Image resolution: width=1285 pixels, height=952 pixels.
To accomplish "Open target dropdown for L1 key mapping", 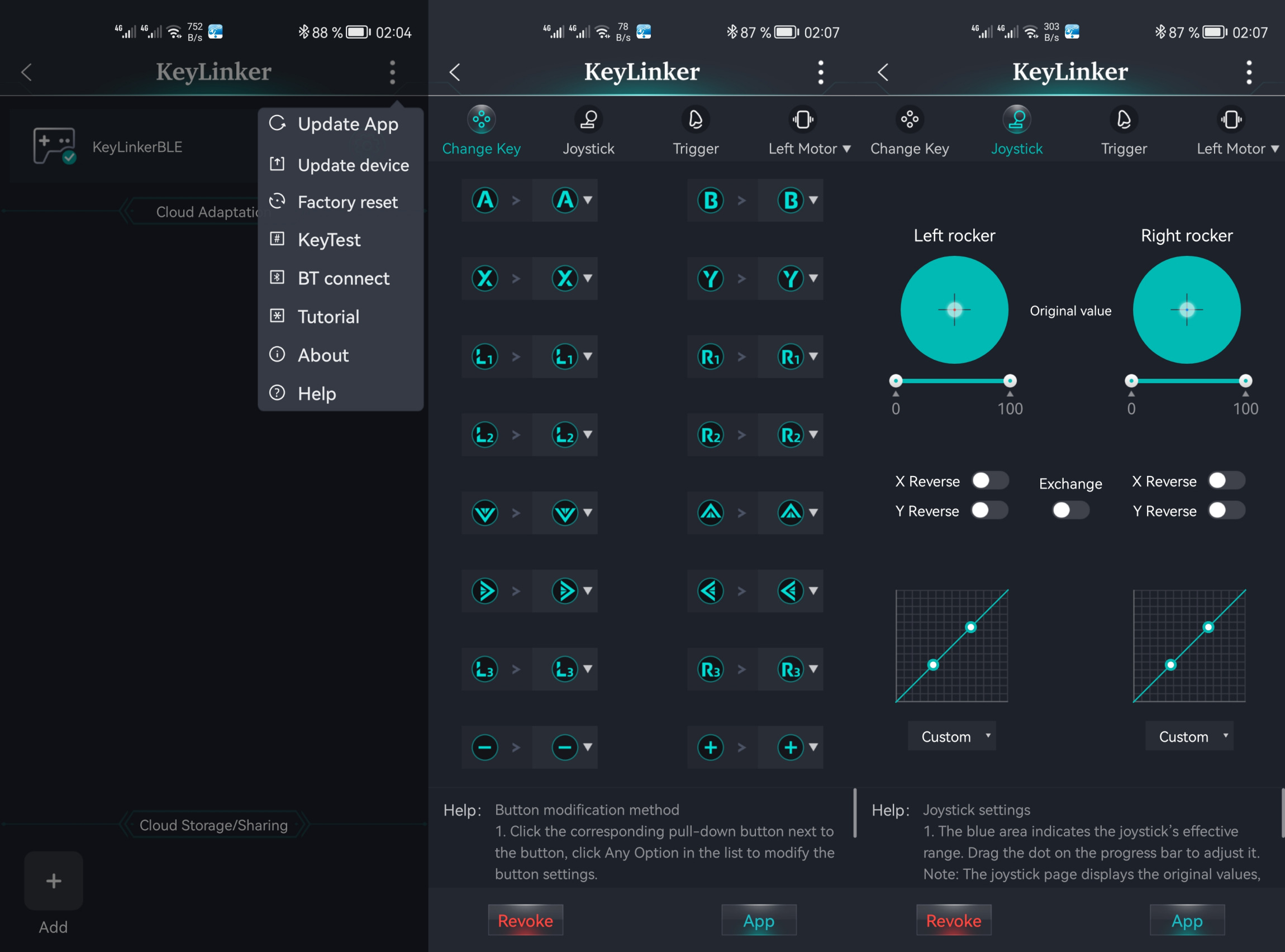I will pos(565,356).
